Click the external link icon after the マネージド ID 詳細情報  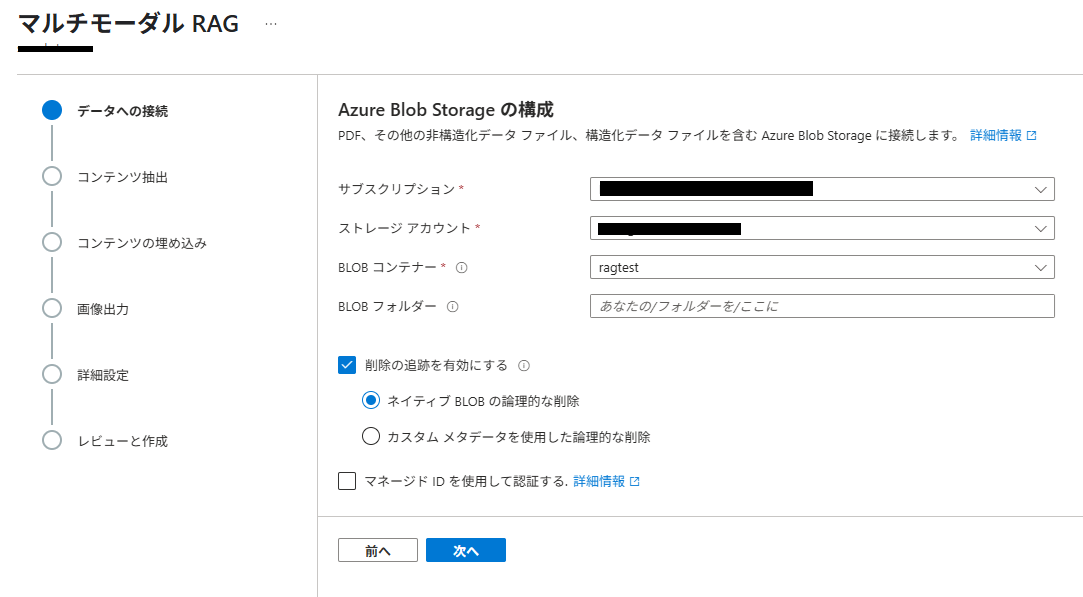pyautogui.click(x=635, y=482)
